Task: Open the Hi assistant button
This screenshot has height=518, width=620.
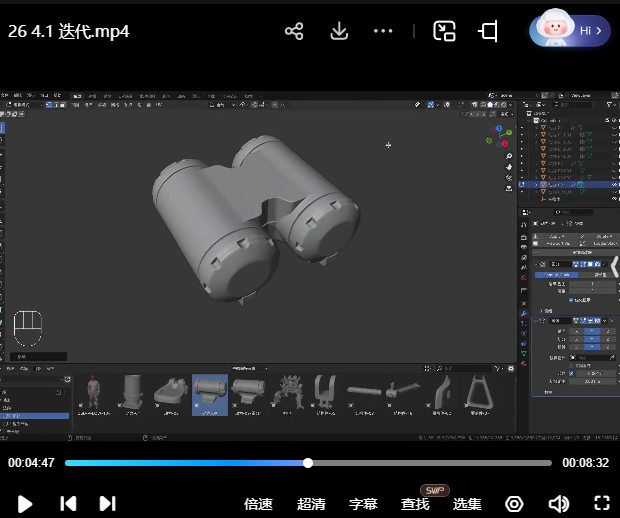Action: point(569,31)
